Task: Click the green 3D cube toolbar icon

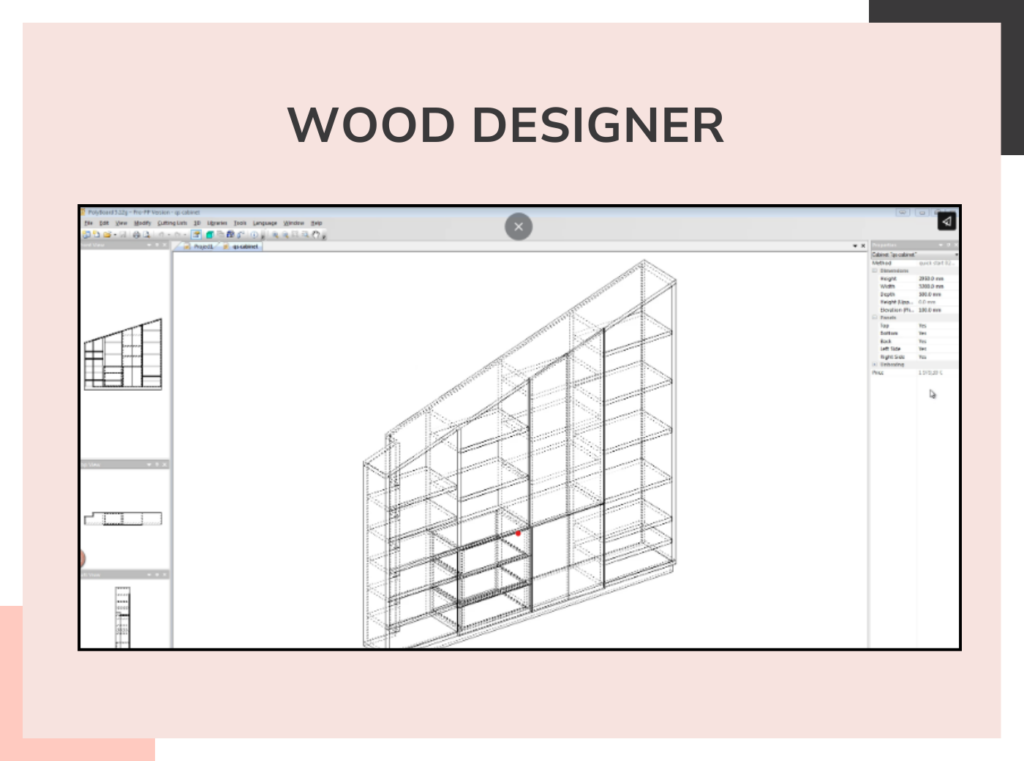Action: click(x=209, y=233)
